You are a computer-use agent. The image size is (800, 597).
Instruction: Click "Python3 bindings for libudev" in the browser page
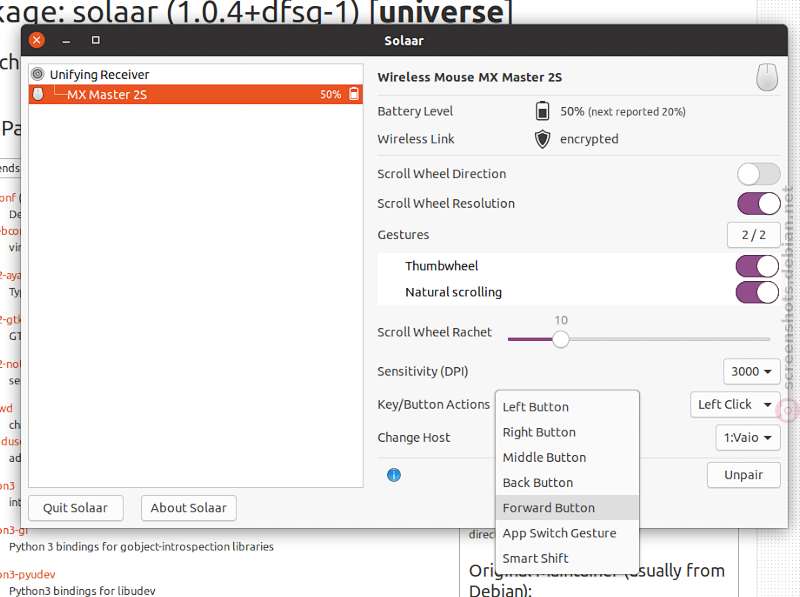point(82,591)
